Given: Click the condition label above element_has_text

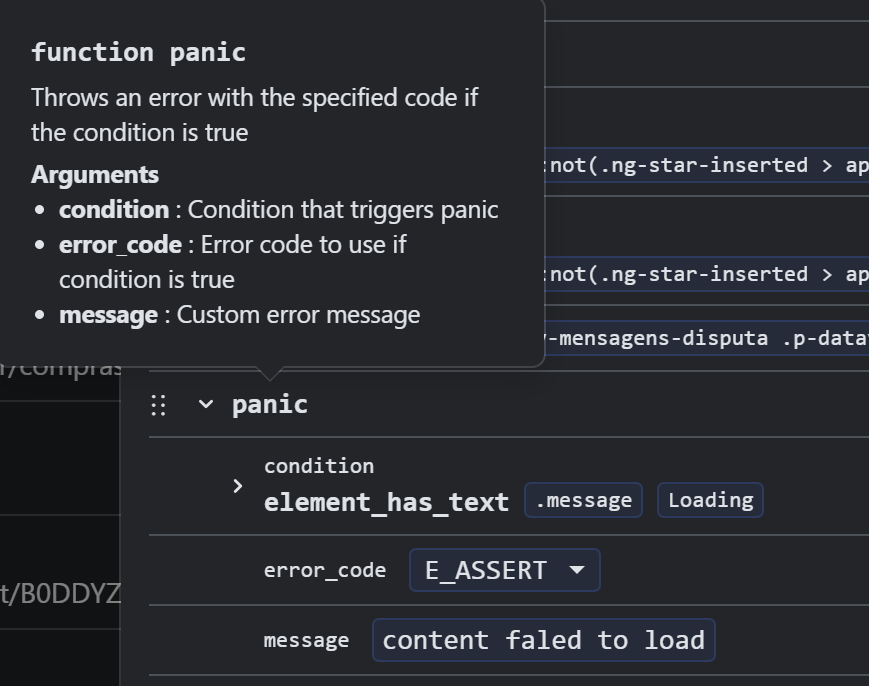Looking at the screenshot, I should coord(319,466).
